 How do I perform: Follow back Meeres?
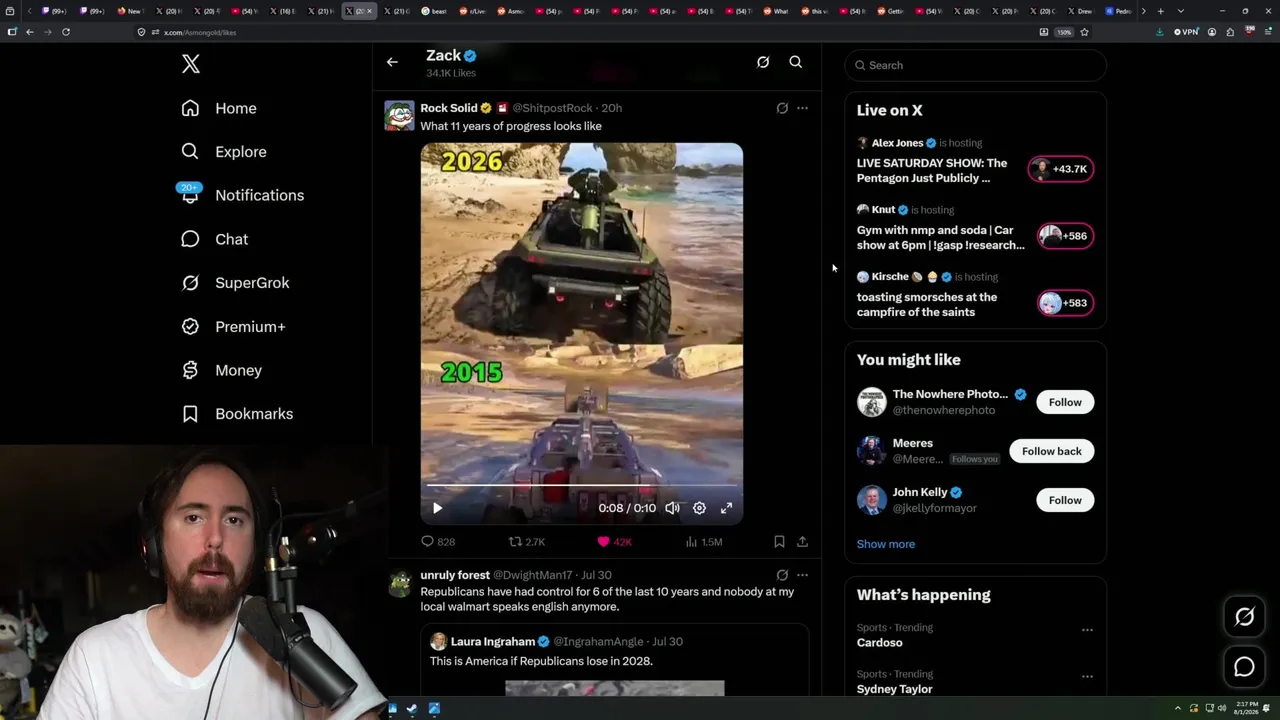1052,451
